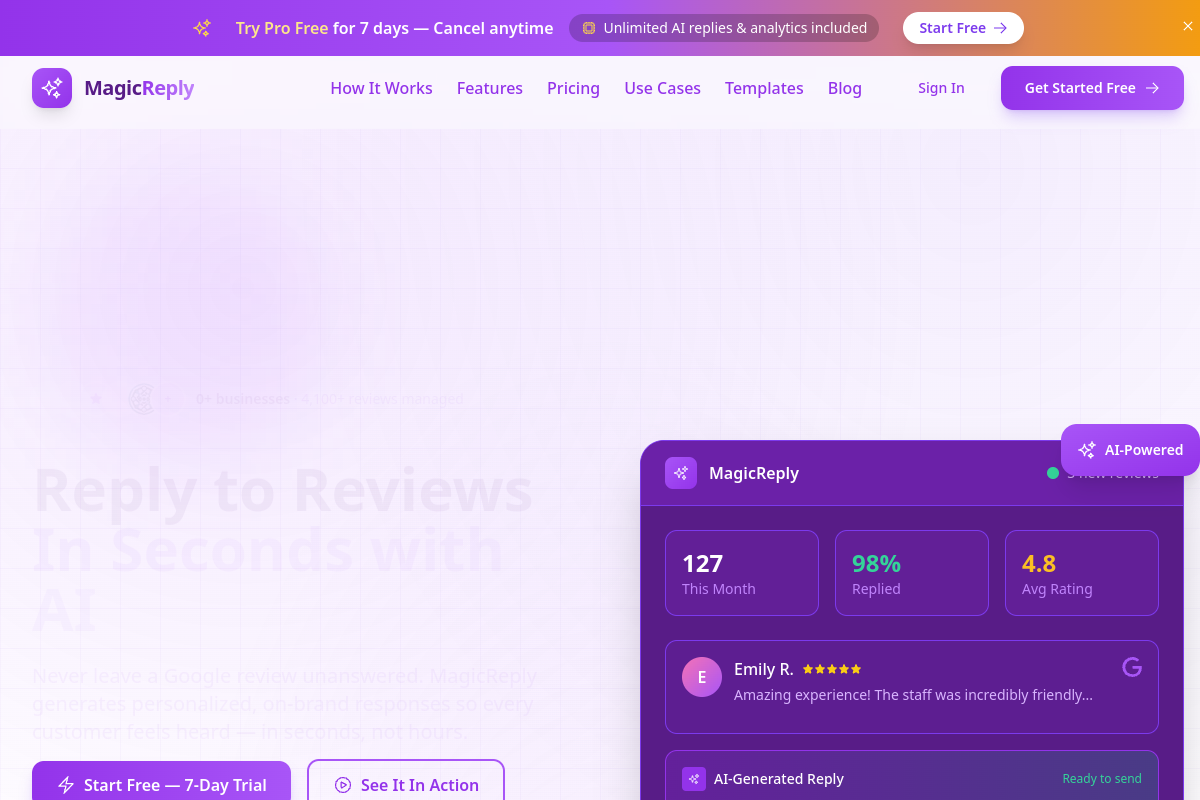Click the Unlimited AI replies & analytics badge
The width and height of the screenshot is (1200, 800).
724,28
